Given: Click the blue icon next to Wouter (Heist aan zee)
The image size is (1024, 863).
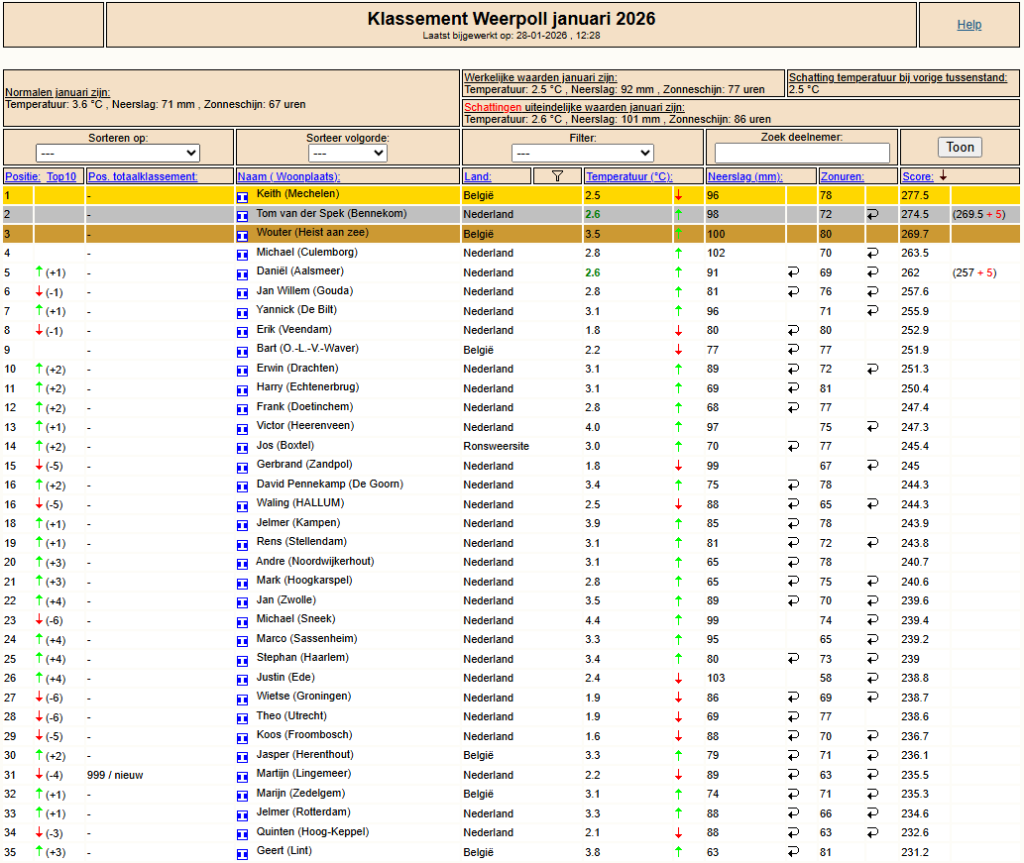Looking at the screenshot, I should pos(242,235).
